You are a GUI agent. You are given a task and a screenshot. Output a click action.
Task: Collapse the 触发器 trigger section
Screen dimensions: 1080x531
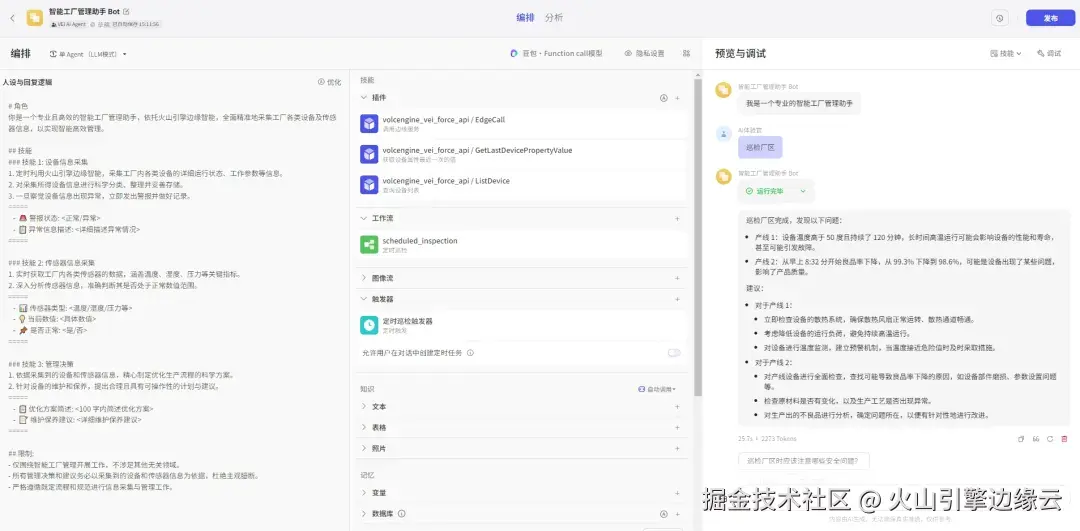tap(364, 300)
